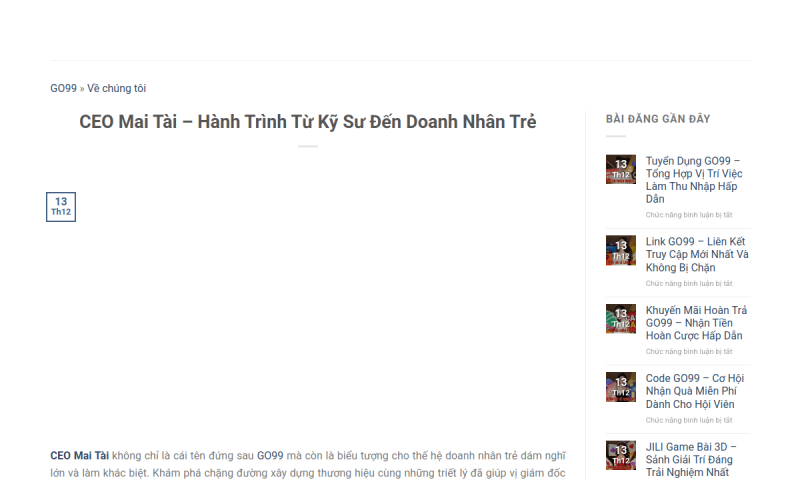Click thumbnail beside 'Link GO99' post
Image resolution: width=800 pixels, height=480 pixels.
[x=621, y=250]
